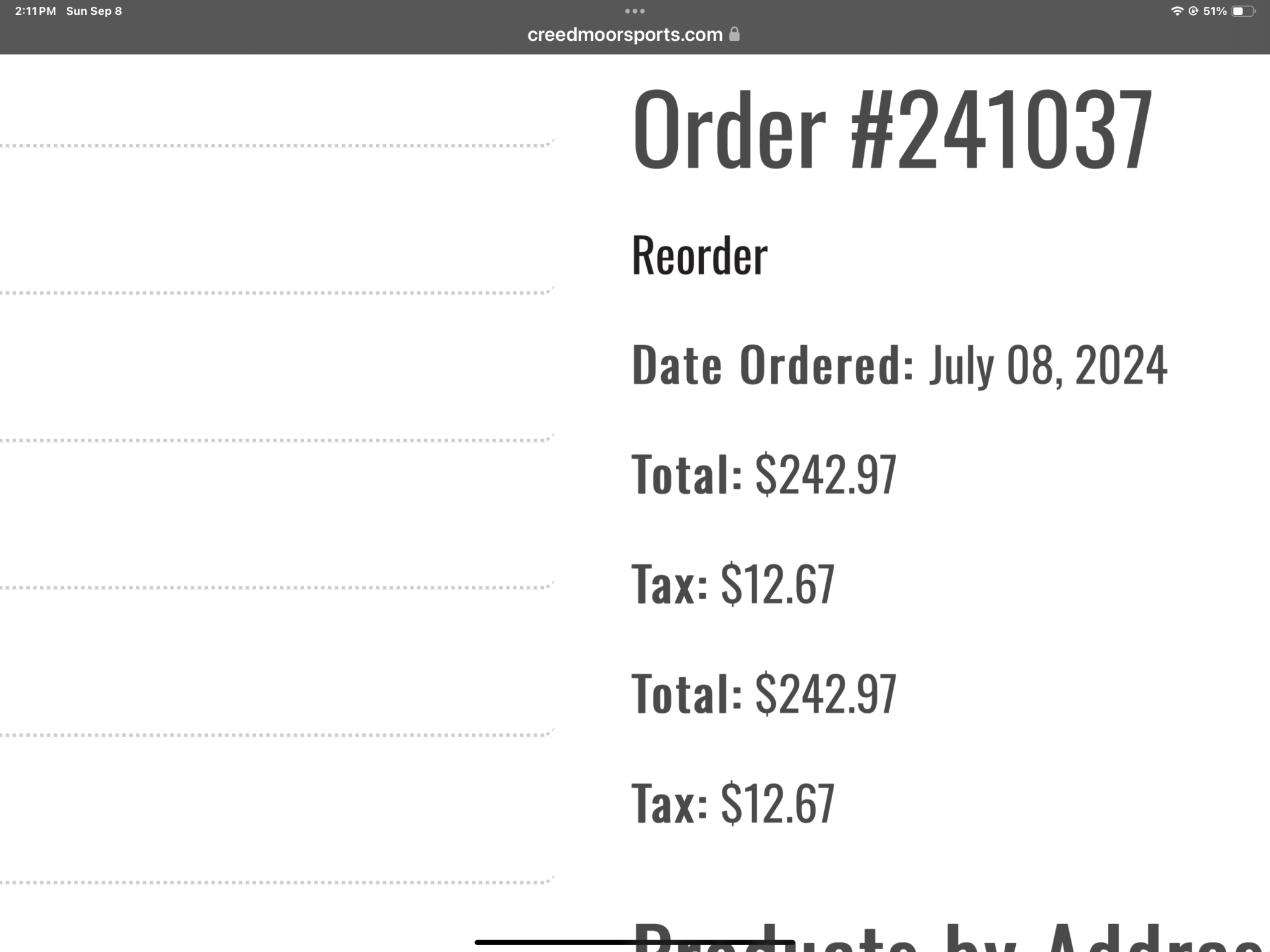Tap the 2:11 PM clock

coord(35,11)
